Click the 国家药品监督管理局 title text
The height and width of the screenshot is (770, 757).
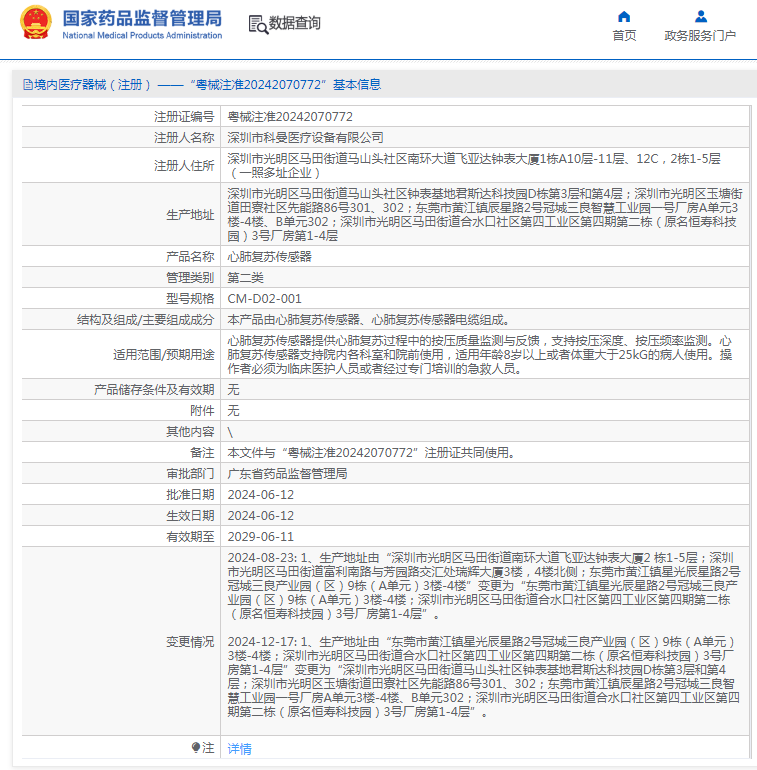tap(142, 19)
